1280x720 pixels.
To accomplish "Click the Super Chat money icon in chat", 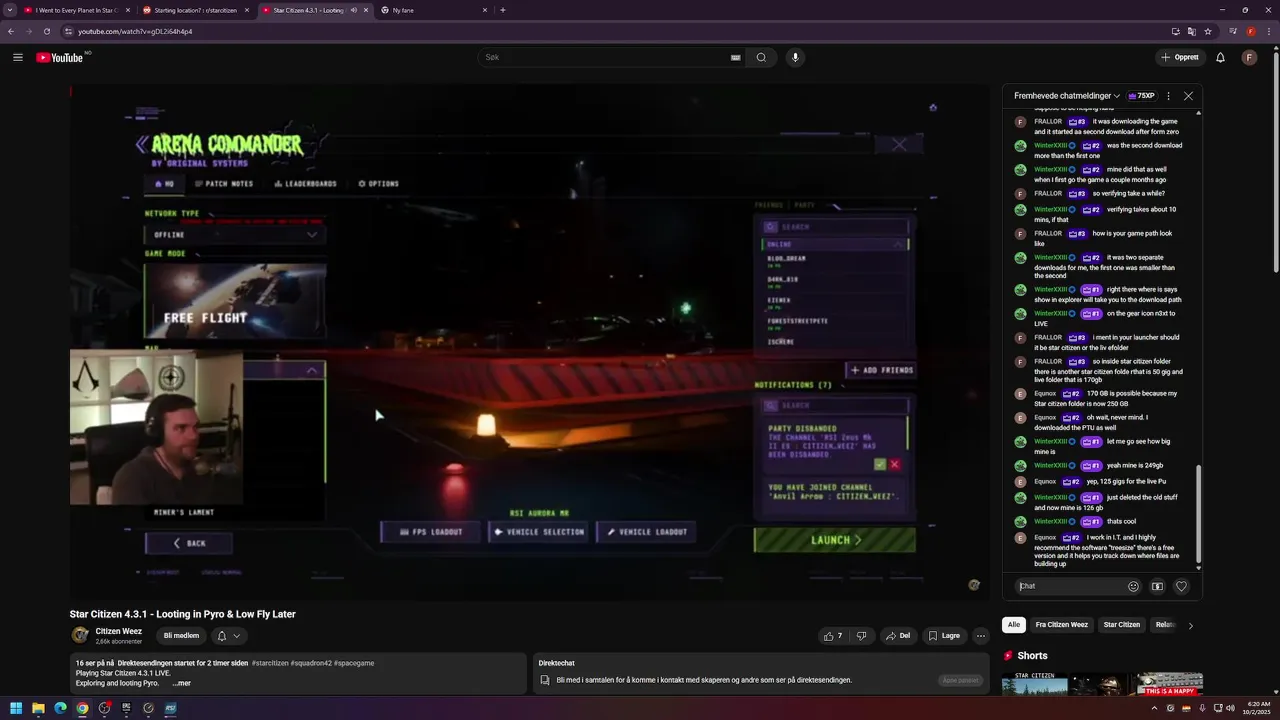I will pos(1157,586).
